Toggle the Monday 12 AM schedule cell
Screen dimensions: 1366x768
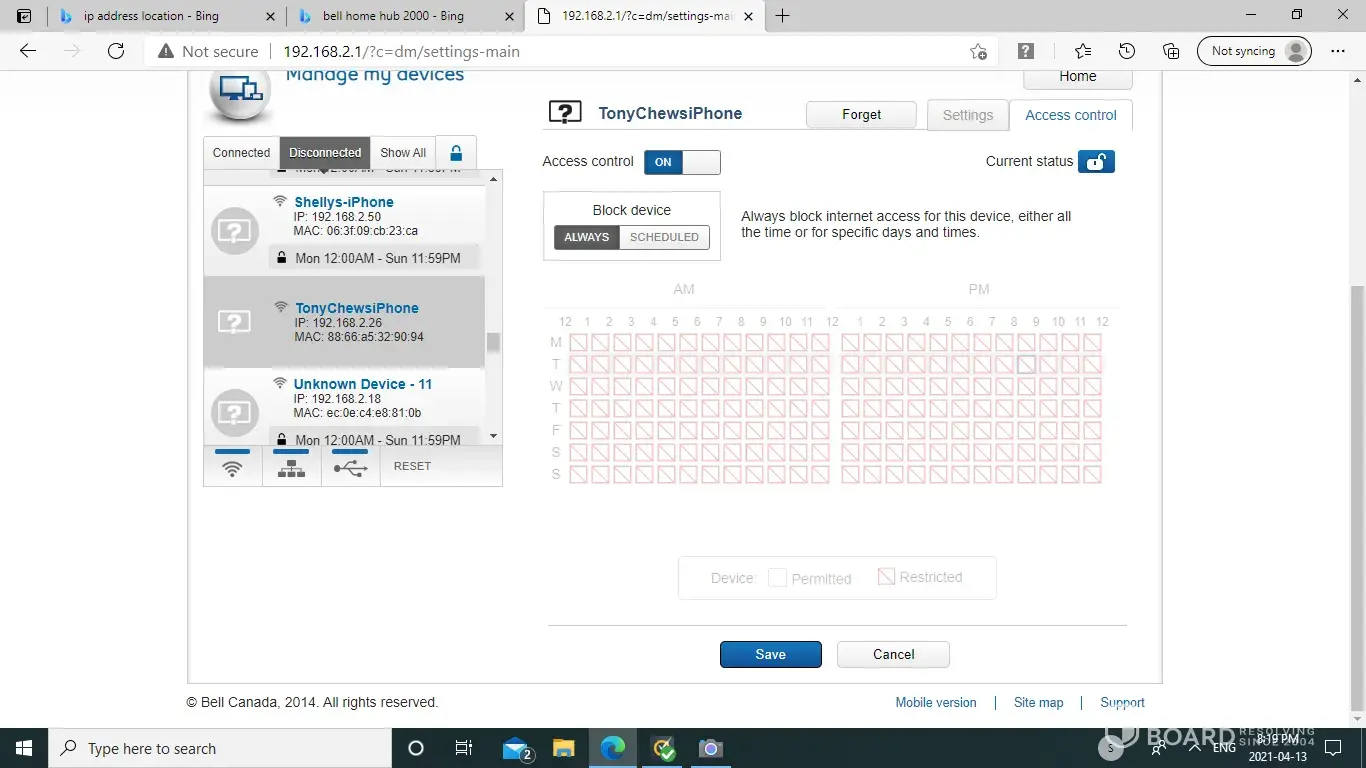click(x=578, y=343)
